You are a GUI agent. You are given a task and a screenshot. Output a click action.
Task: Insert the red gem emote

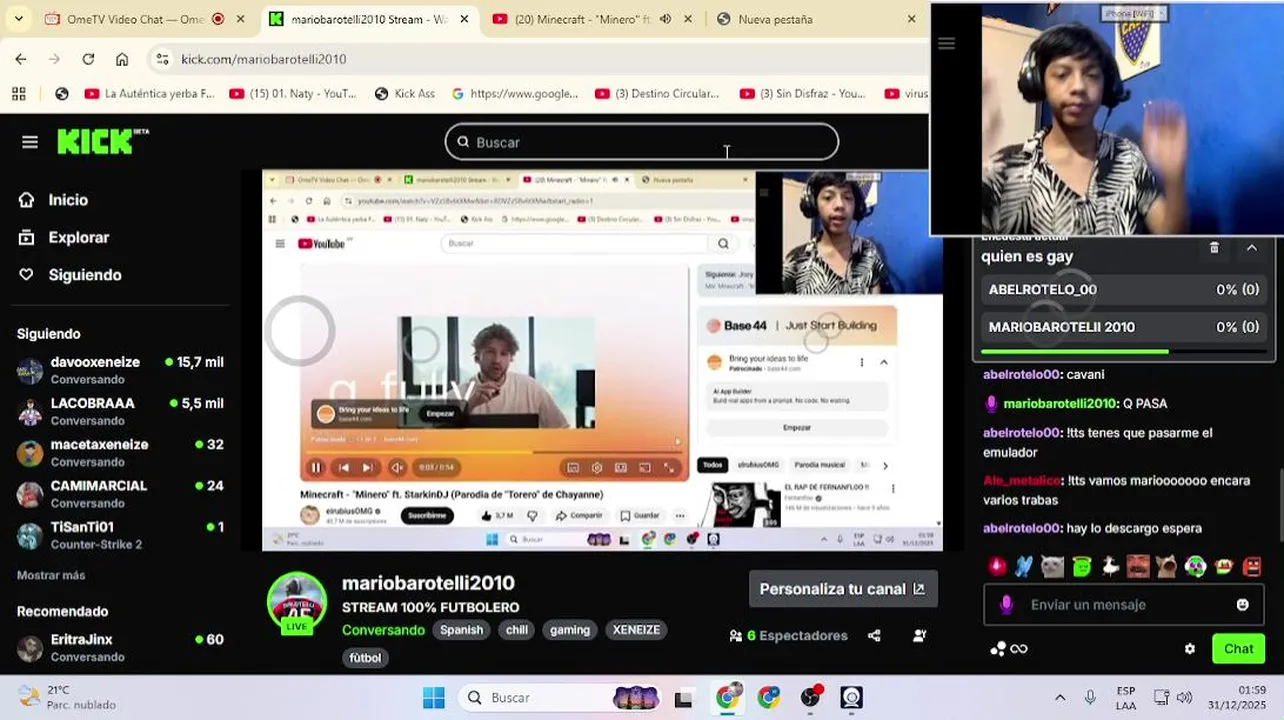click(997, 567)
